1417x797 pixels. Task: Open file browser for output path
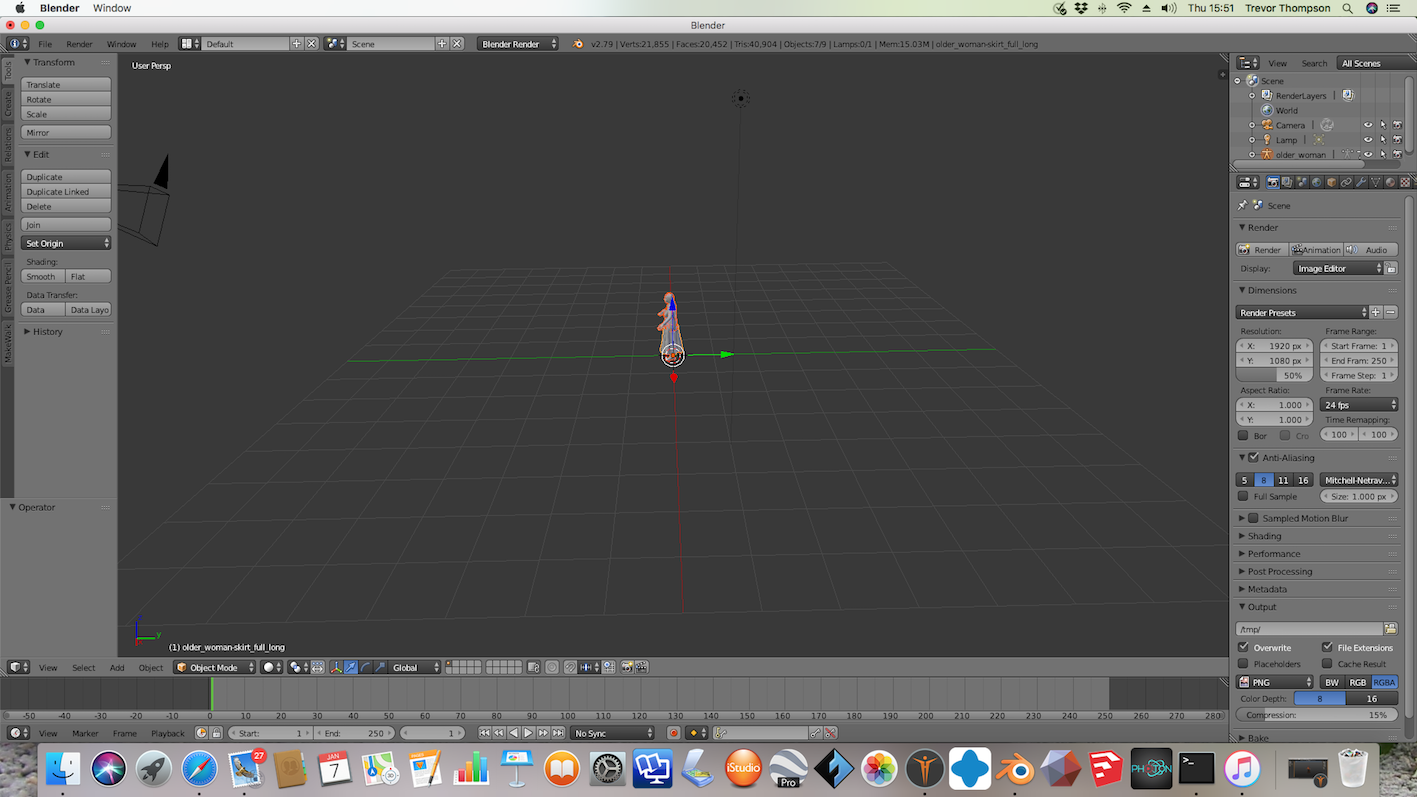(1390, 629)
